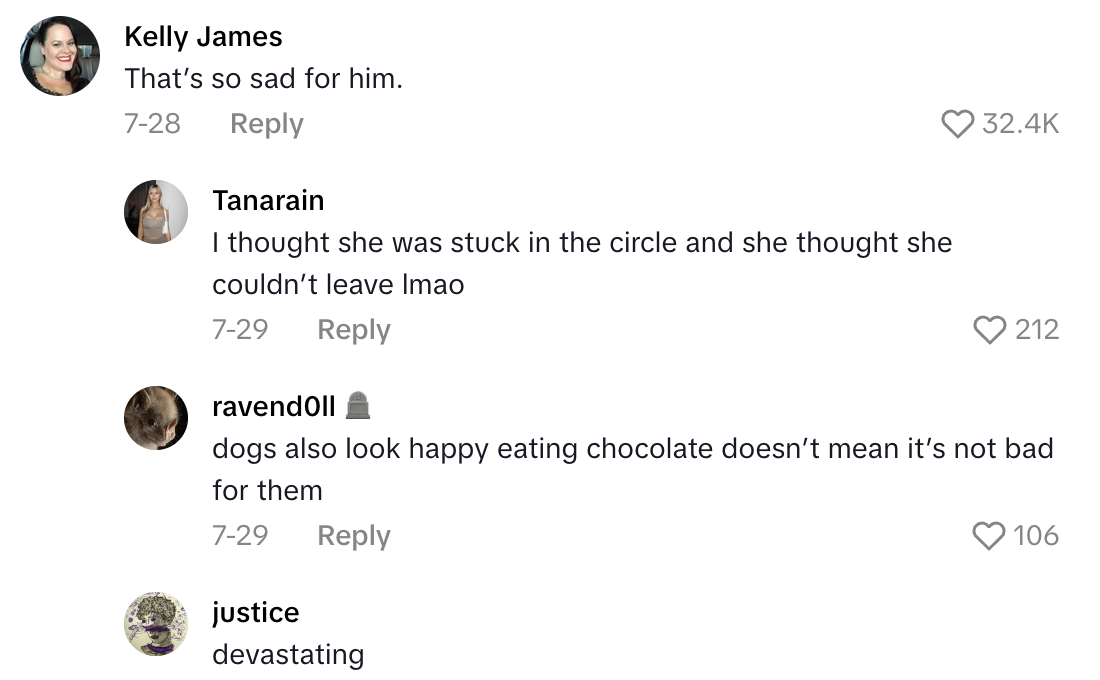Reply to Tanarain's circle comment
This screenshot has height=680, width=1100.
point(353,330)
